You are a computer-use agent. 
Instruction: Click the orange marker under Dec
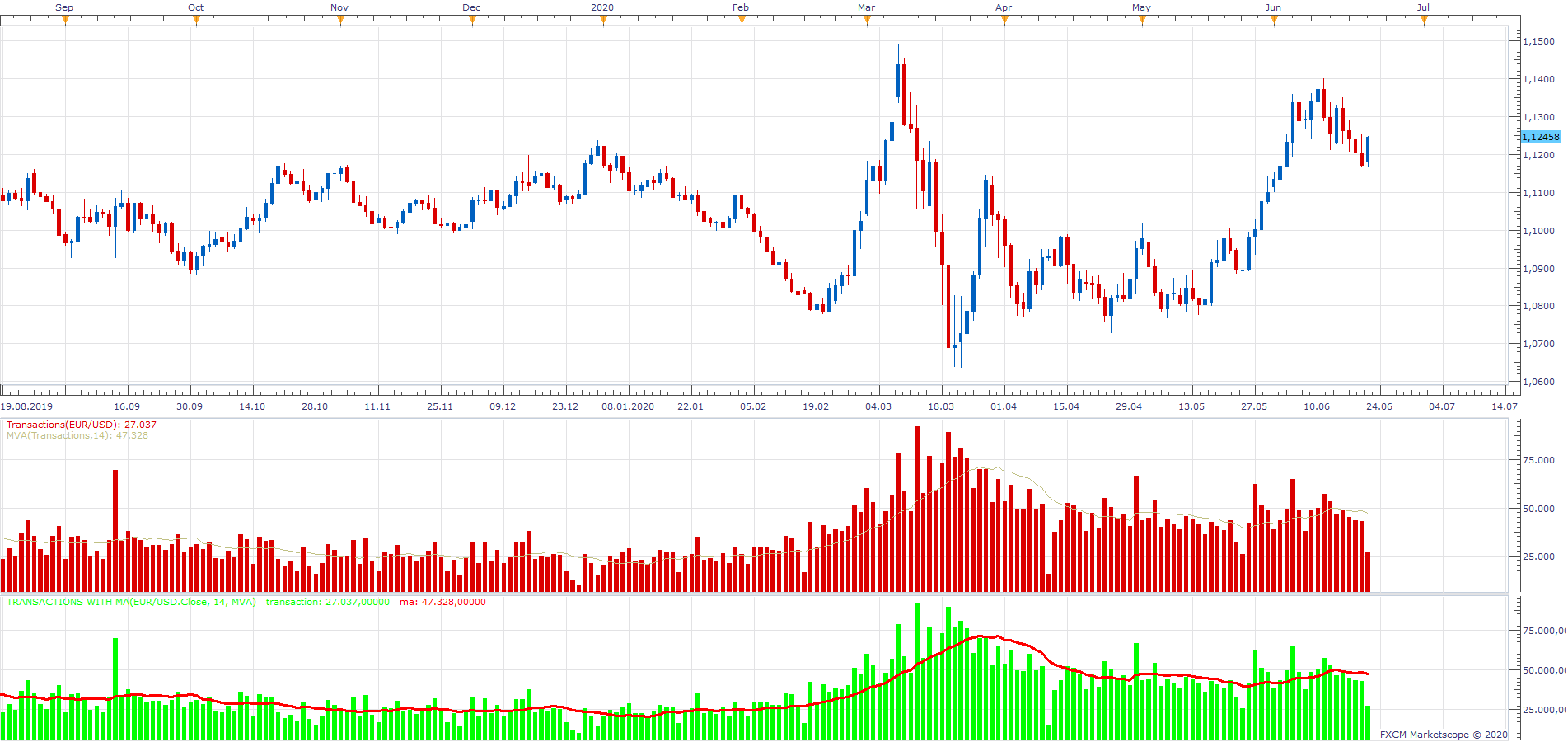pyautogui.click(x=472, y=20)
